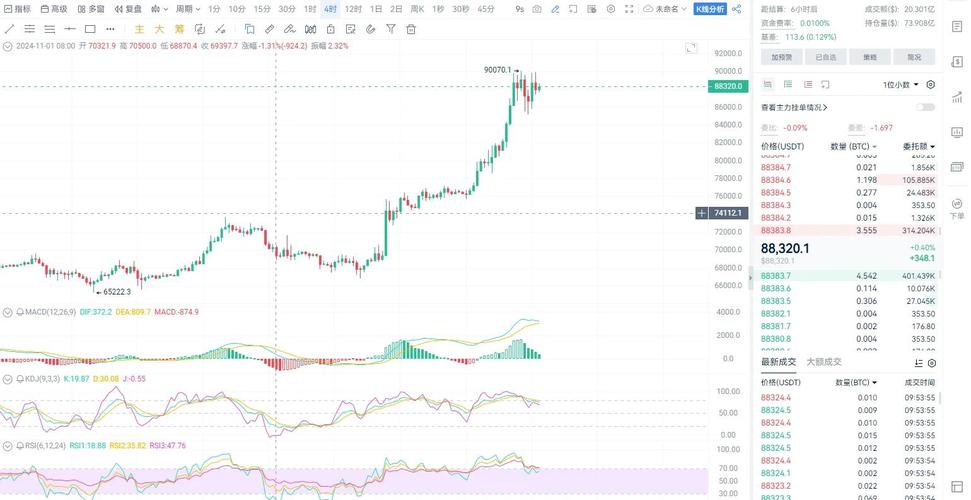
Task: Open more drawing tools ellipsis
Action: click(x=110, y=29)
